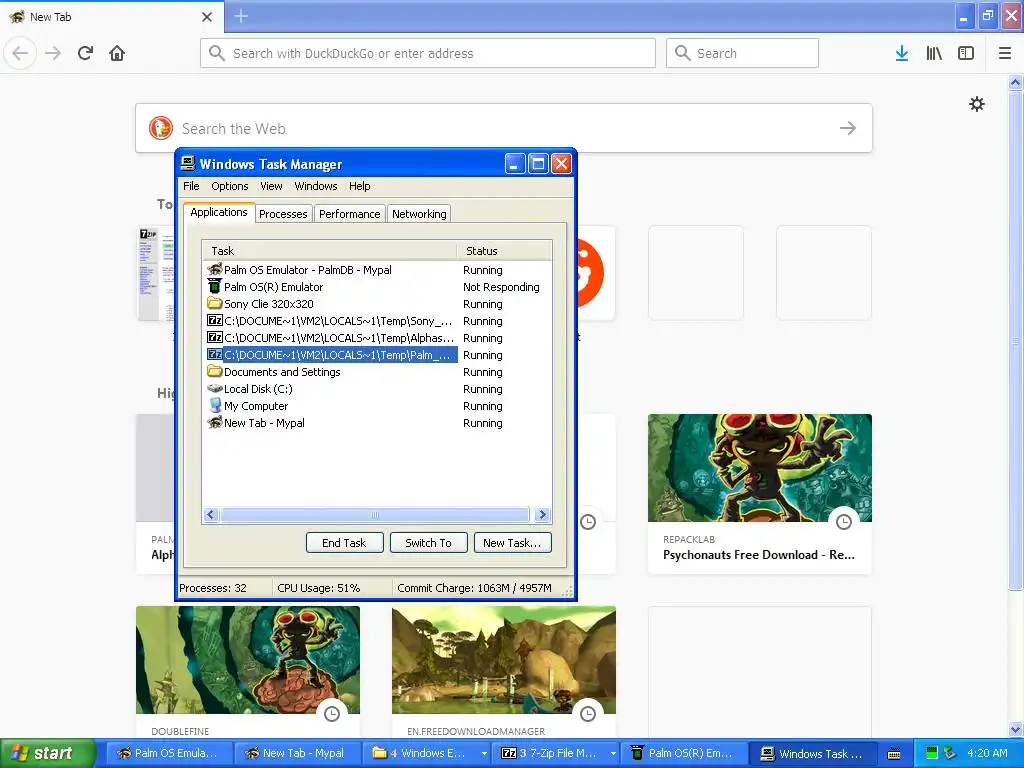Focus the toolbar Search field
The image size is (1024, 768).
[x=742, y=53]
